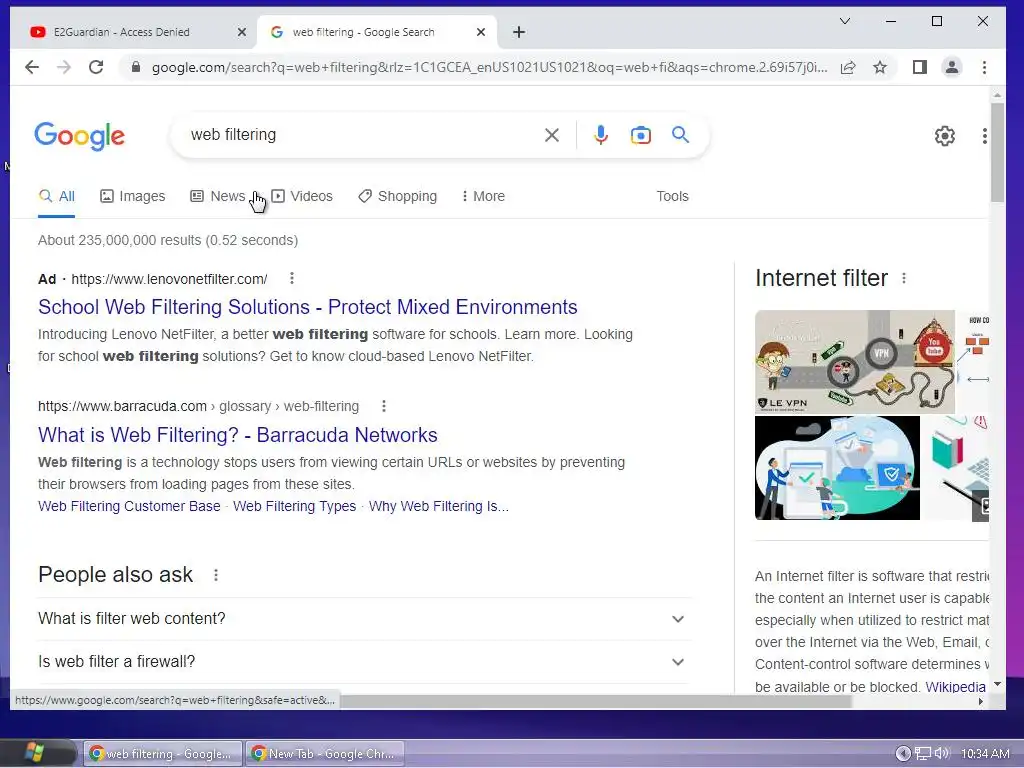This screenshot has height=768, width=1024.
Task: Open the search Tools options
Action: tap(672, 197)
